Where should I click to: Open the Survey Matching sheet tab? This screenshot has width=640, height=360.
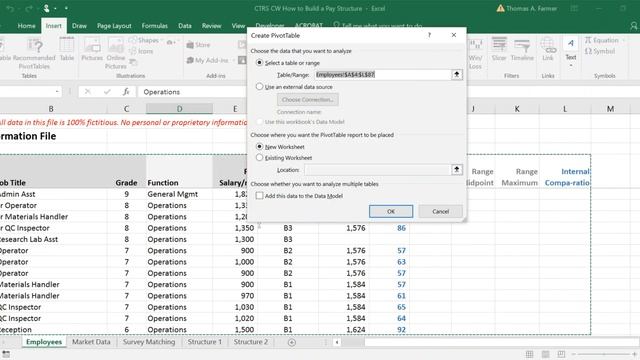(149, 342)
